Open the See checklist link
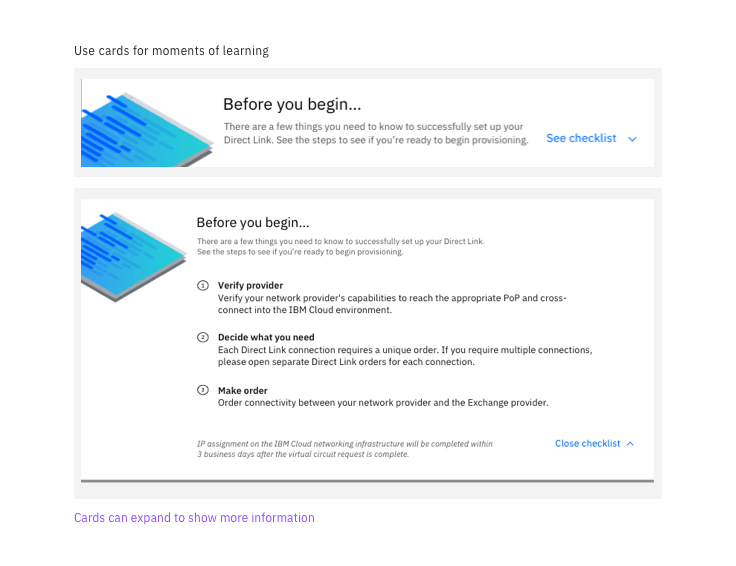This screenshot has height=566, width=736. point(581,139)
